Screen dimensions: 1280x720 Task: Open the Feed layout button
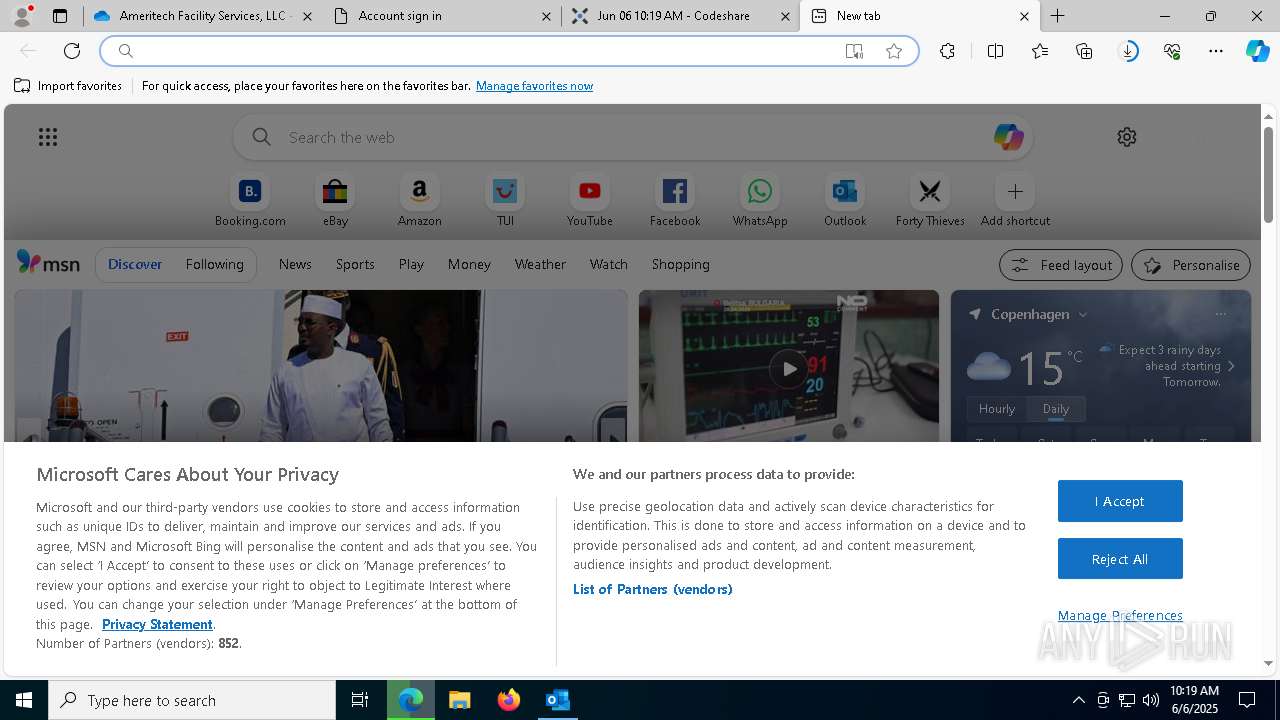coord(1061,265)
